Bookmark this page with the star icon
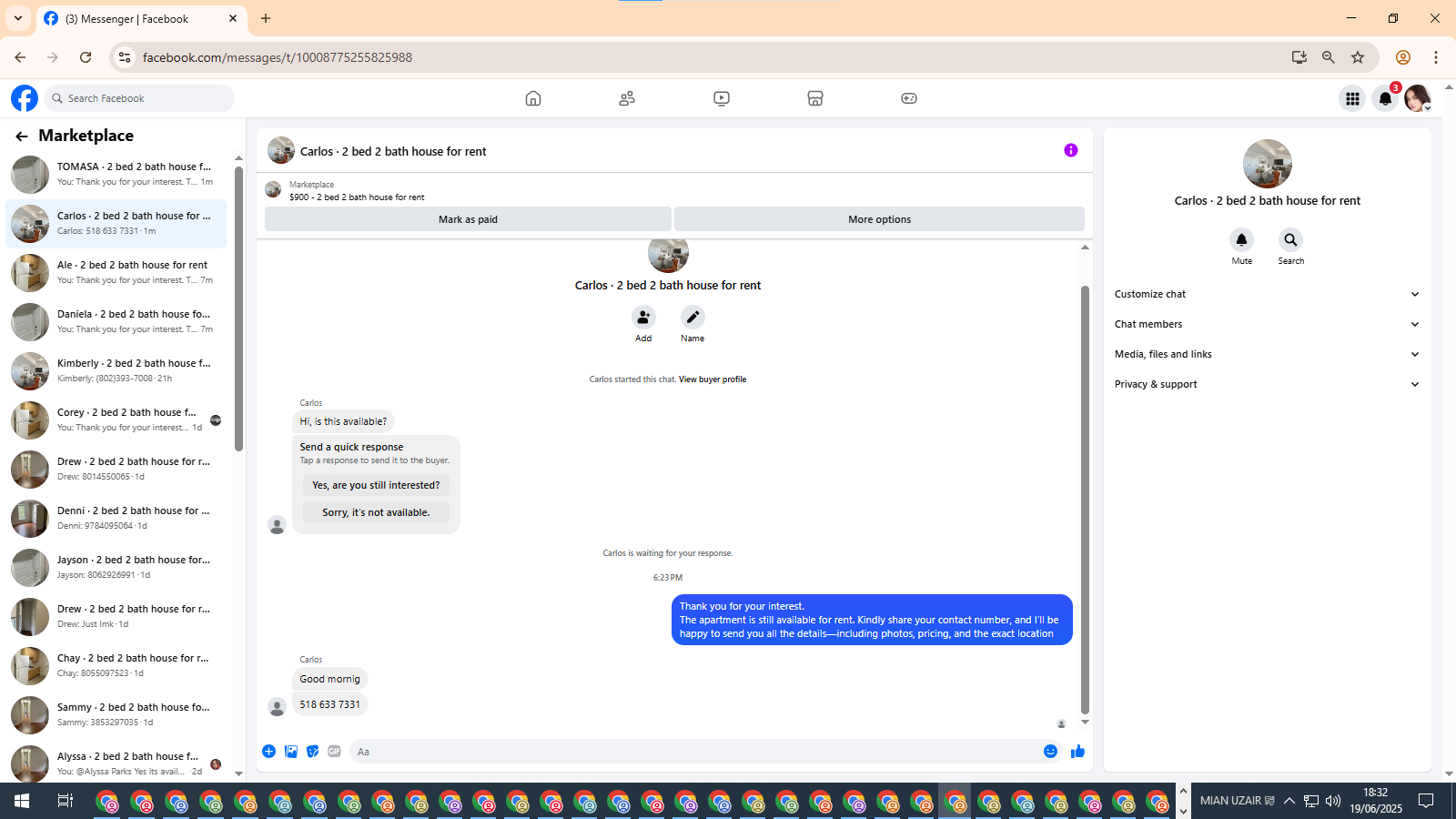Viewport: 1456px width, 819px height. click(x=1358, y=57)
